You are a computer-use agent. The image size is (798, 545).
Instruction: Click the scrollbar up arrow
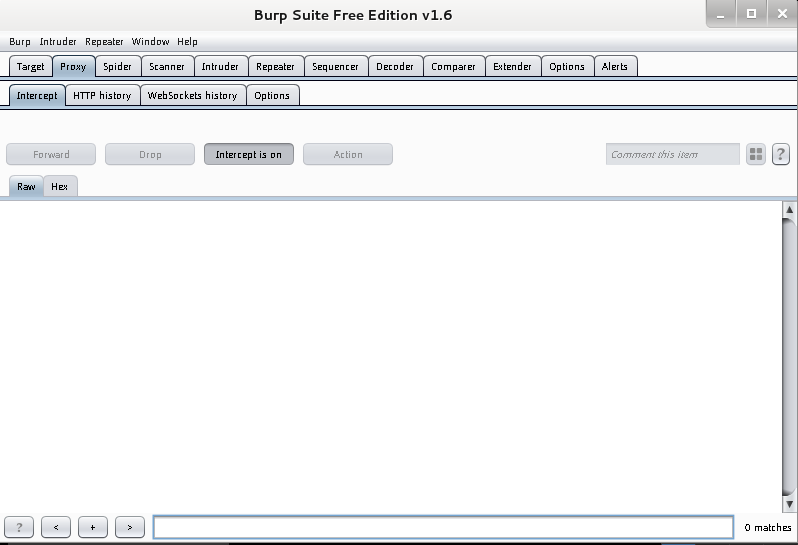tap(789, 209)
